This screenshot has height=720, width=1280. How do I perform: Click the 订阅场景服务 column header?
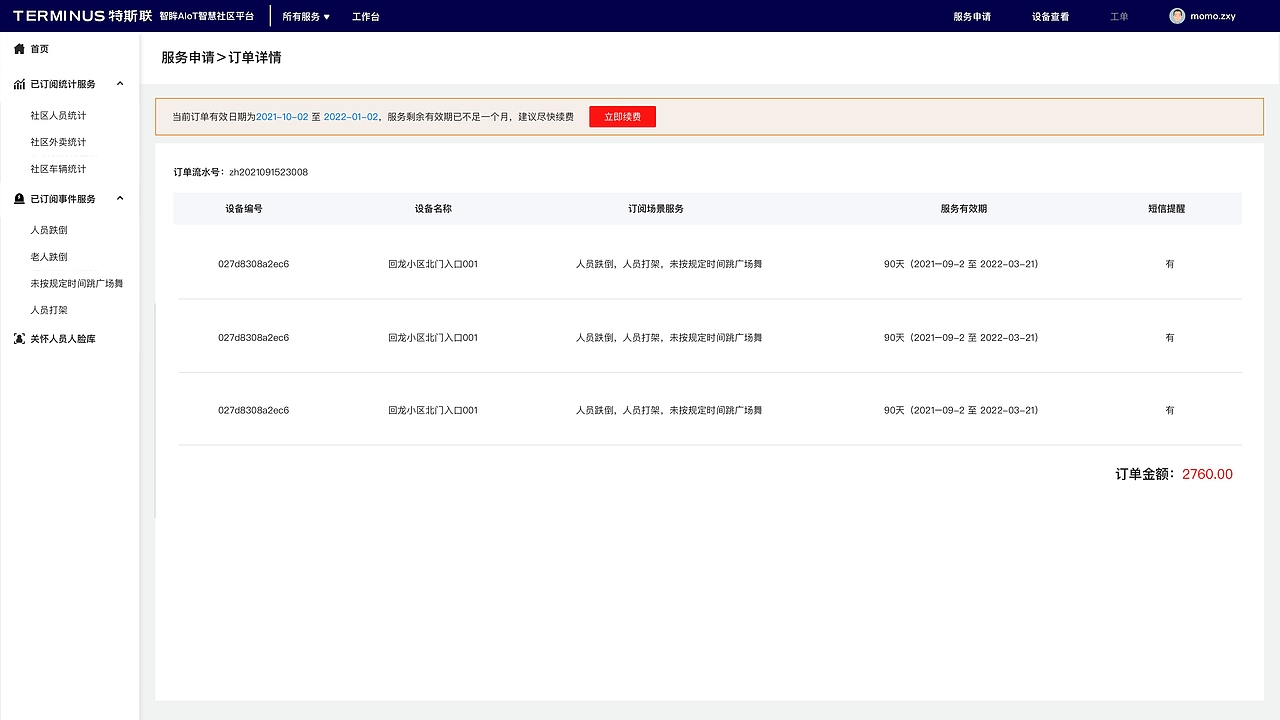point(656,209)
